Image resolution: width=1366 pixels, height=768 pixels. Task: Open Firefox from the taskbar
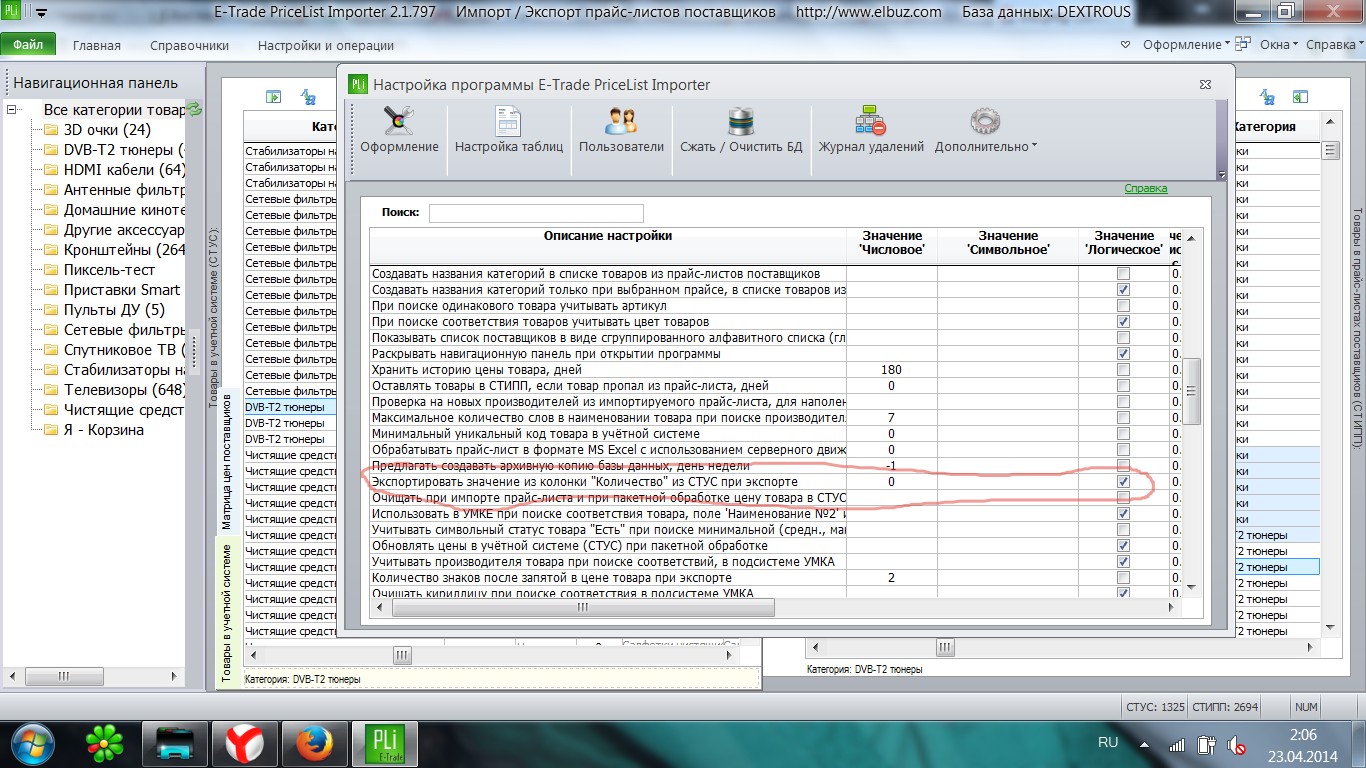[x=313, y=744]
